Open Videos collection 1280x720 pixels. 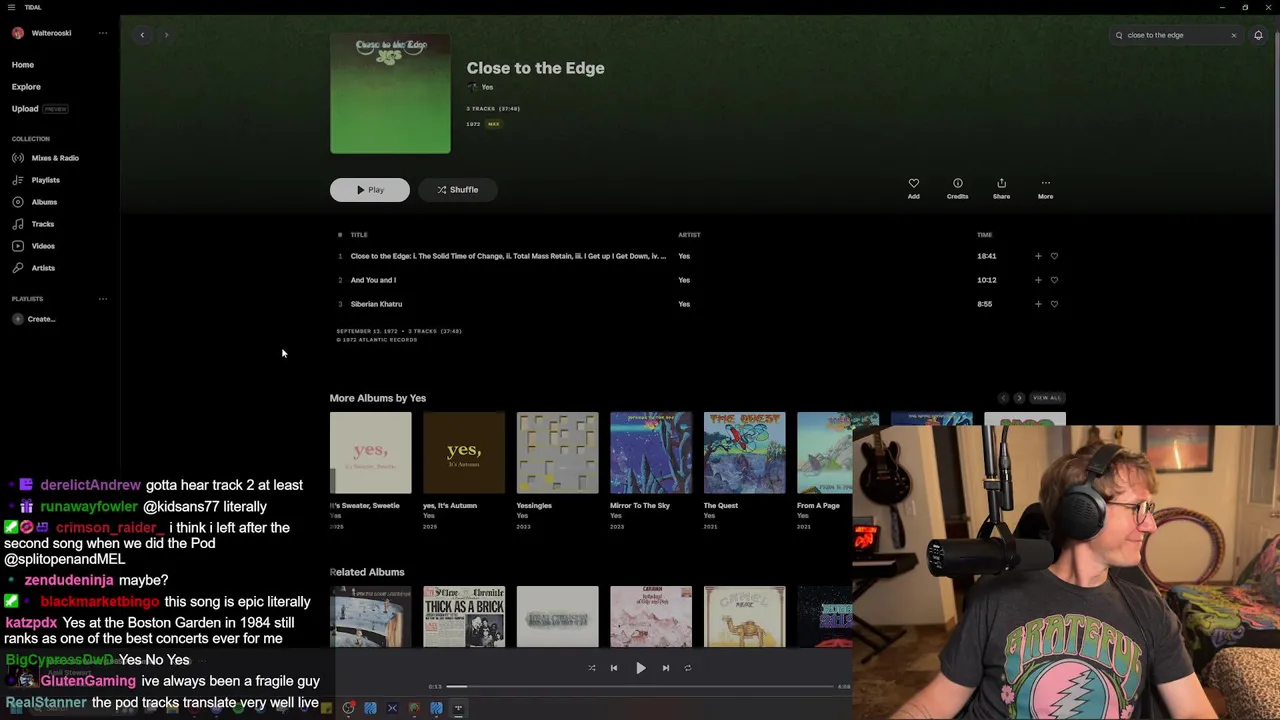34,246
